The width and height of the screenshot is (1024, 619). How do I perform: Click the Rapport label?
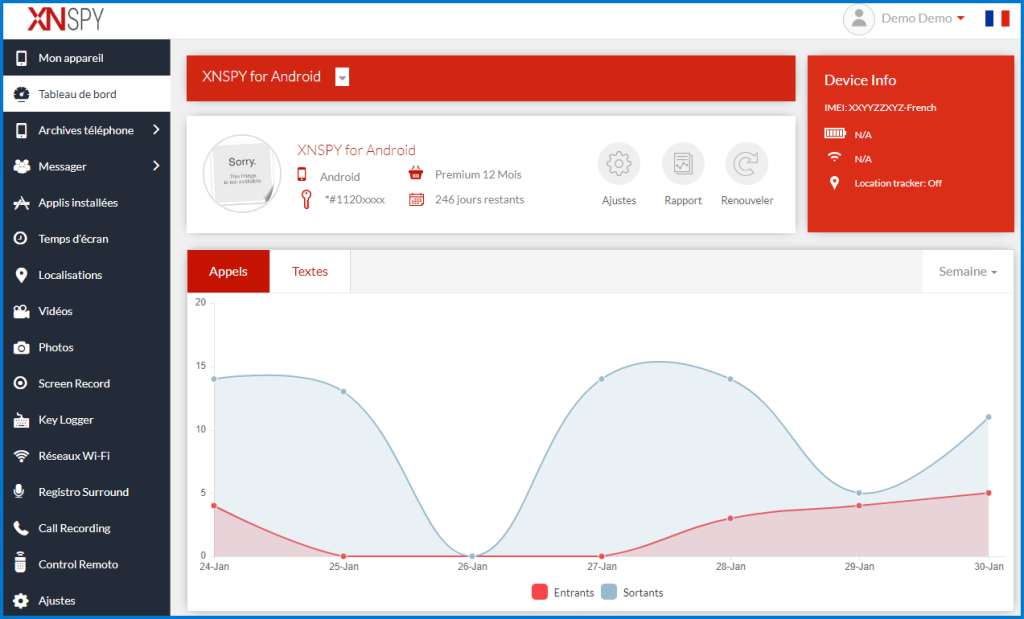pos(683,200)
